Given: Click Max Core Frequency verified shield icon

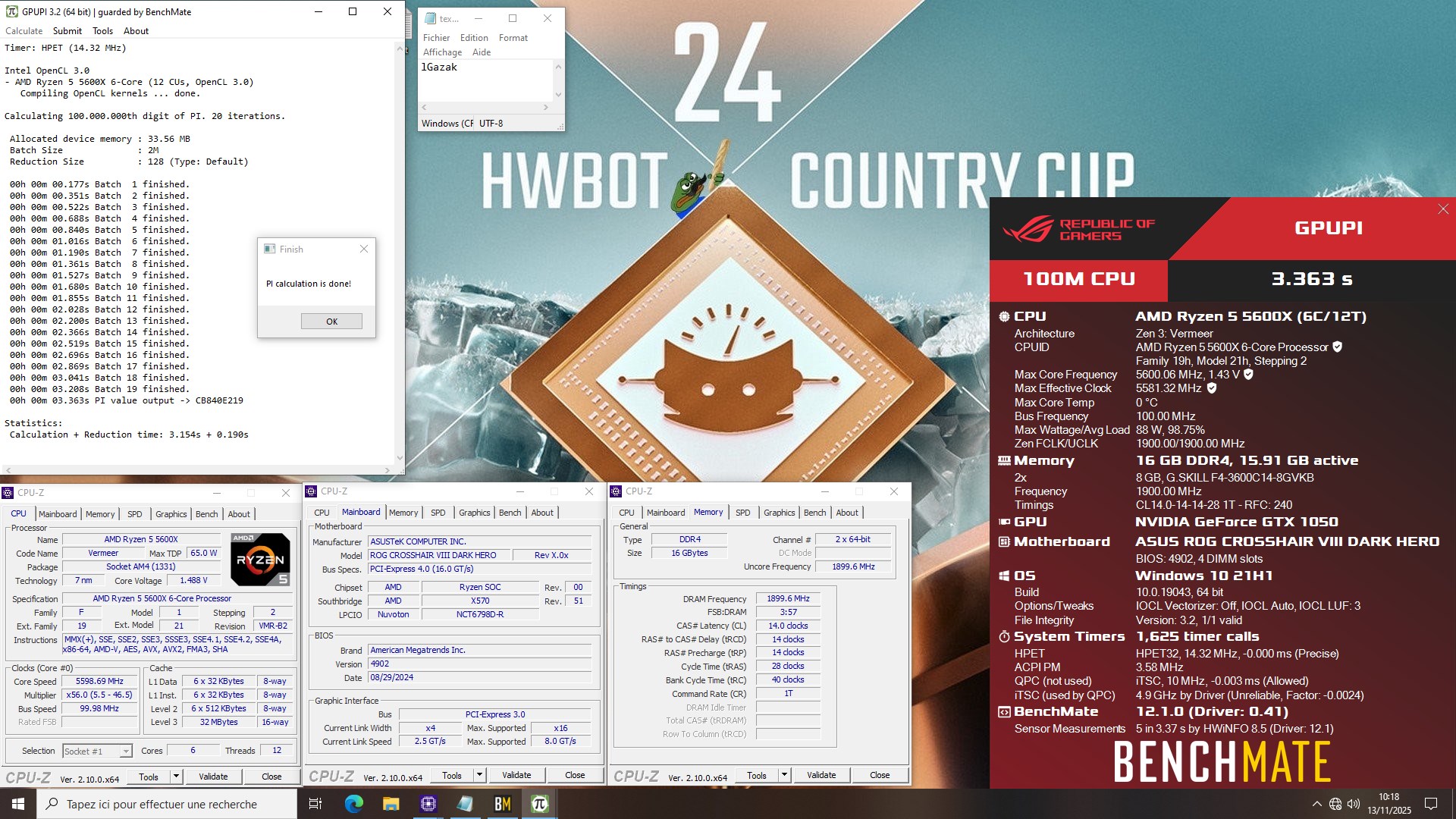Looking at the screenshot, I should (x=1248, y=374).
